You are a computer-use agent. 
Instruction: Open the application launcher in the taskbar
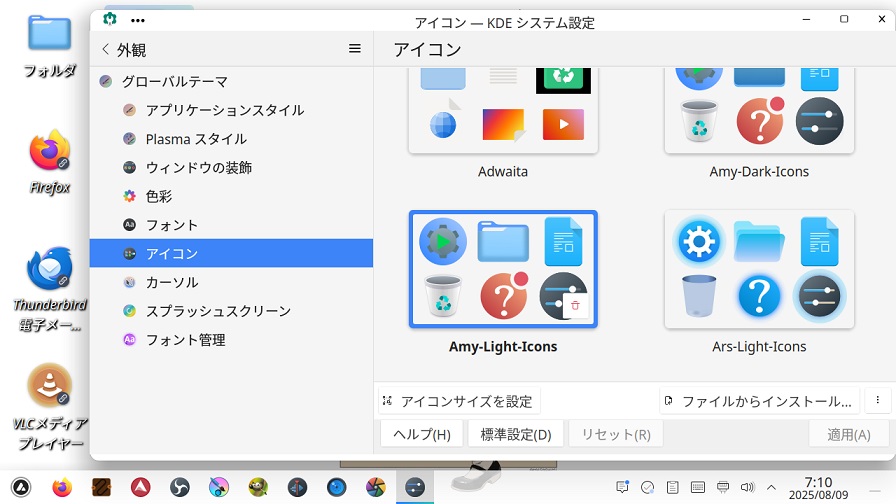click(21, 487)
